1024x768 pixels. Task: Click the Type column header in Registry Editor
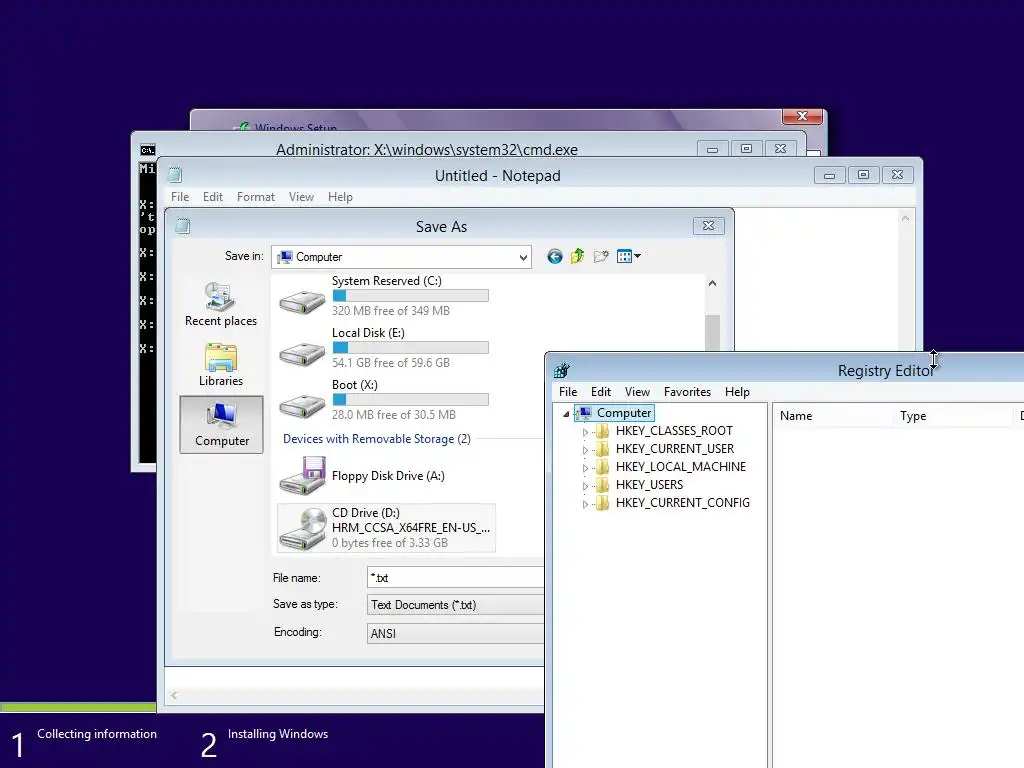[952, 416]
